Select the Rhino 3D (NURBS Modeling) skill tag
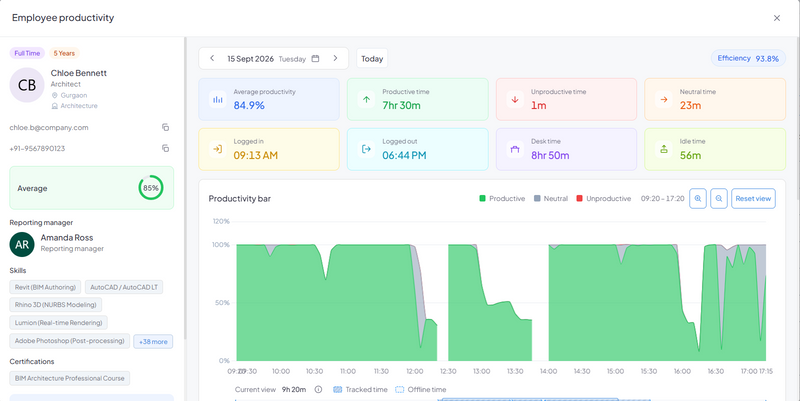This screenshot has height=401, width=800. (x=56, y=305)
